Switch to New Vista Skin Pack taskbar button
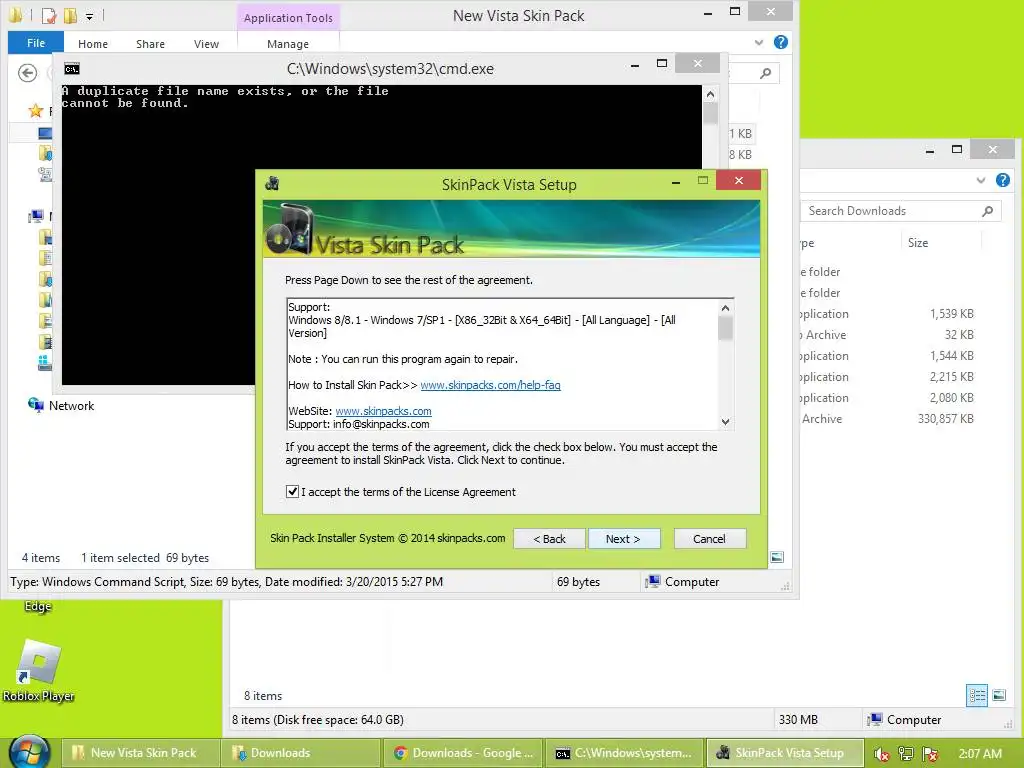The height and width of the screenshot is (768, 1024). (140, 753)
